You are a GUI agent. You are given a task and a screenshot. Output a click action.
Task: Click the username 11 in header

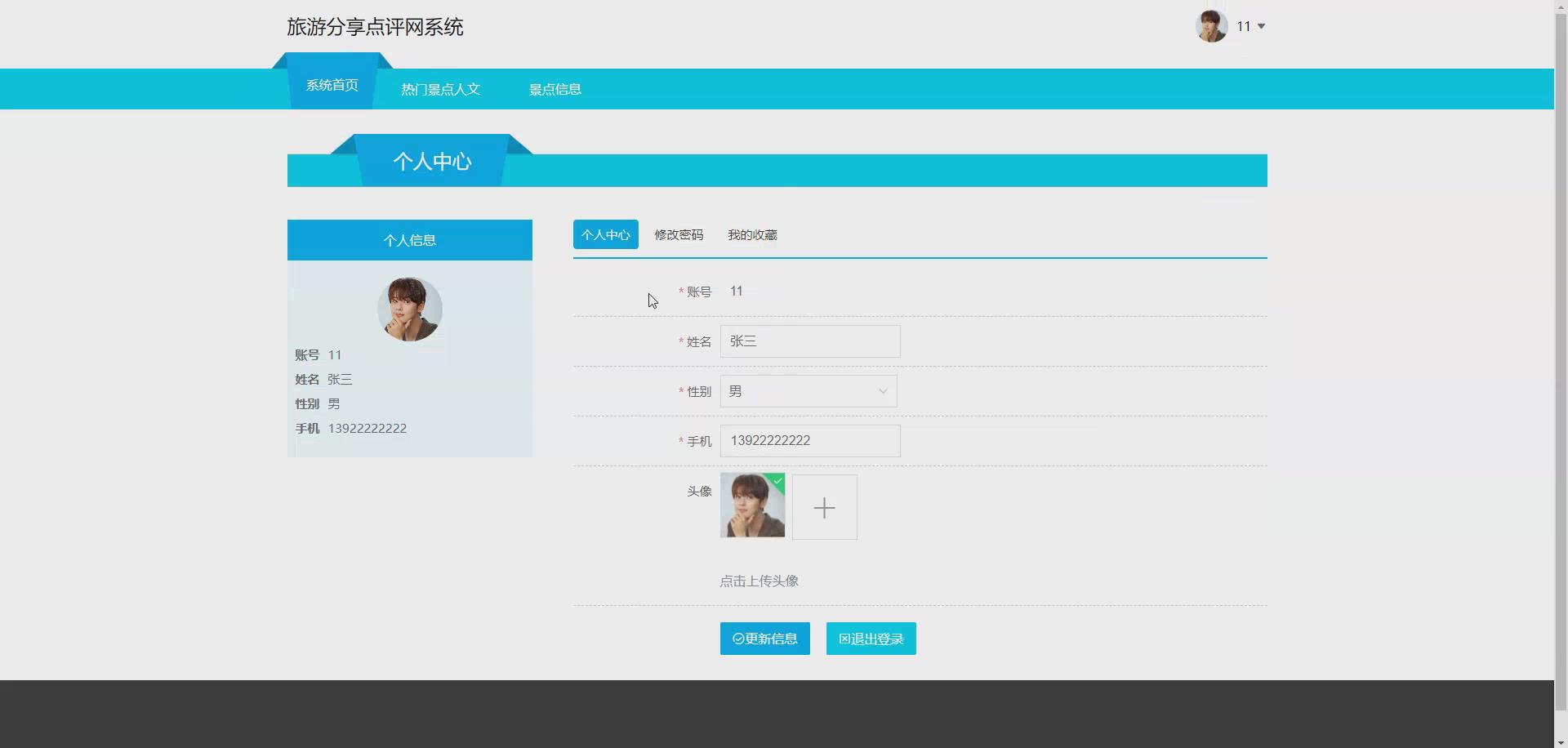tap(1243, 26)
